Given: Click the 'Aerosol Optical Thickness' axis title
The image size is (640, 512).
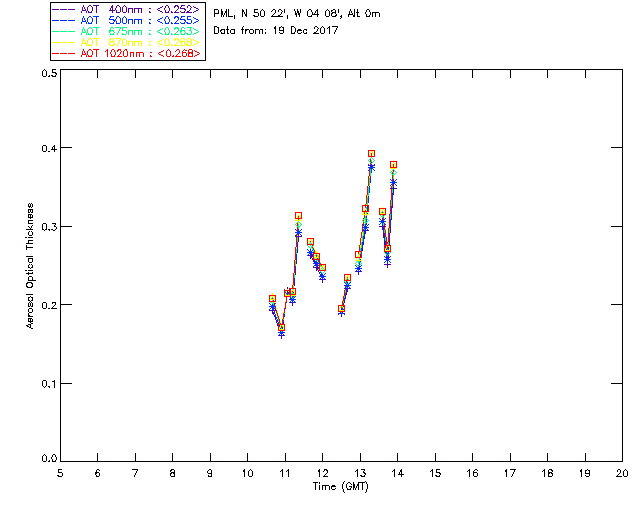Looking at the screenshot, I should (x=30, y=266).
